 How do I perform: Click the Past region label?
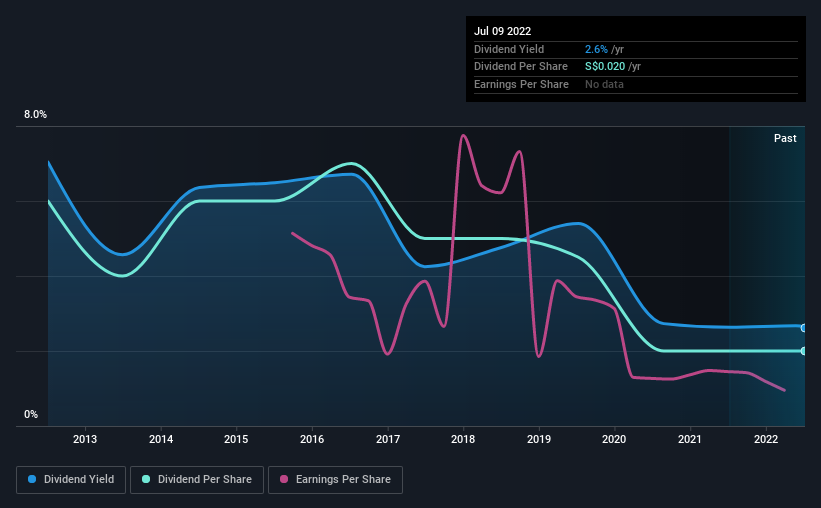click(785, 138)
